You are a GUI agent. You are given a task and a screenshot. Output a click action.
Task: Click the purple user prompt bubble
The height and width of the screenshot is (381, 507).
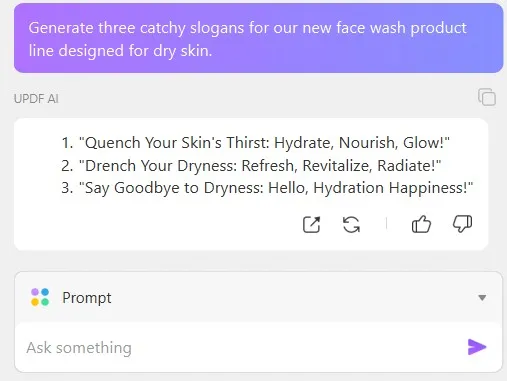258,38
